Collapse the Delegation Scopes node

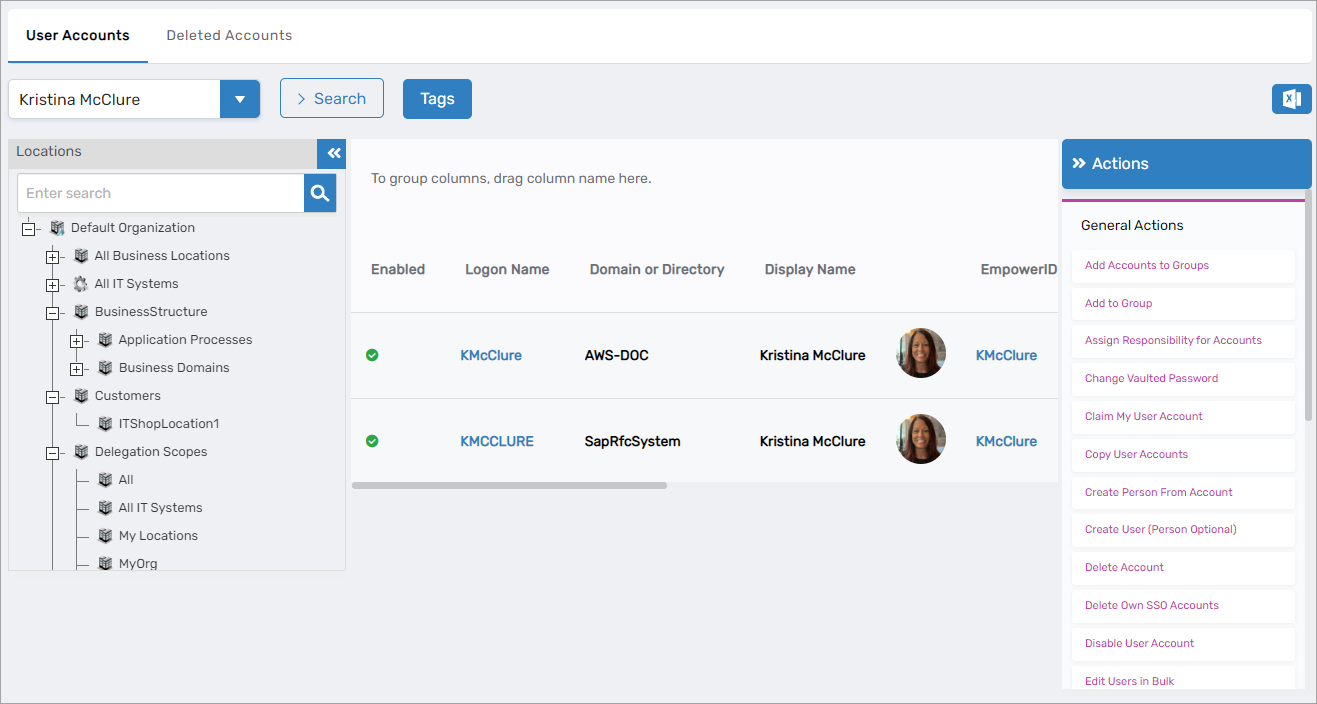53,452
